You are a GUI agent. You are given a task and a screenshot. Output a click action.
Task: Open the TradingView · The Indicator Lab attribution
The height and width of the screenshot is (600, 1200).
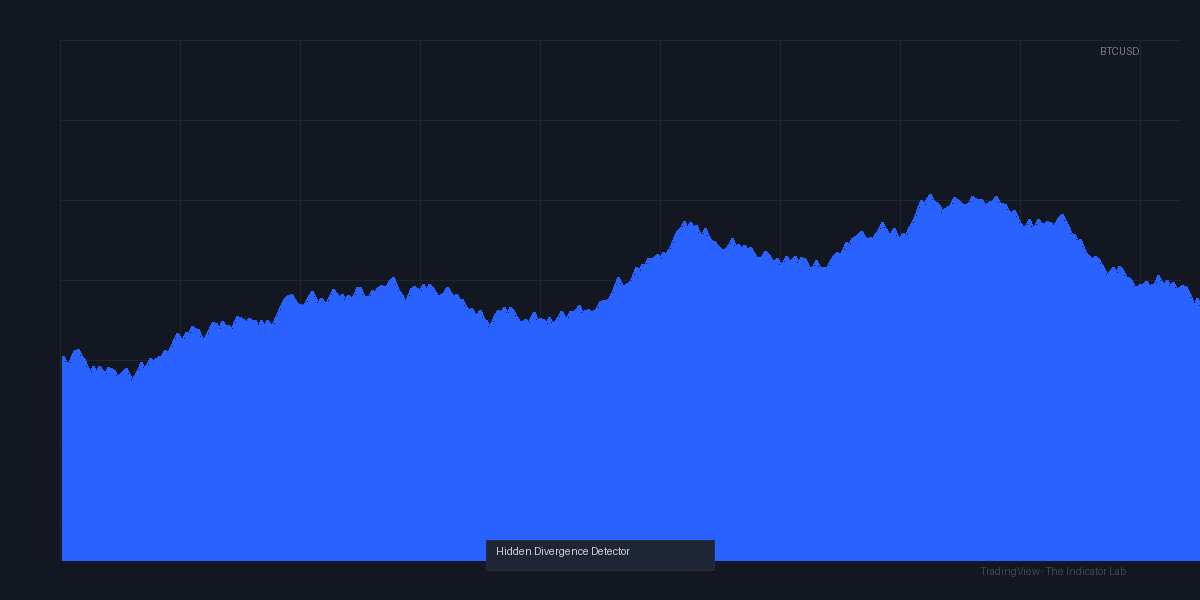coord(1053,571)
